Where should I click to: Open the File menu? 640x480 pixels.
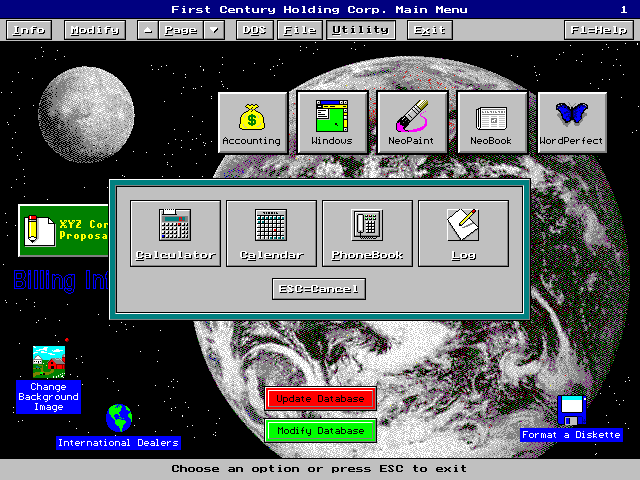point(298,30)
